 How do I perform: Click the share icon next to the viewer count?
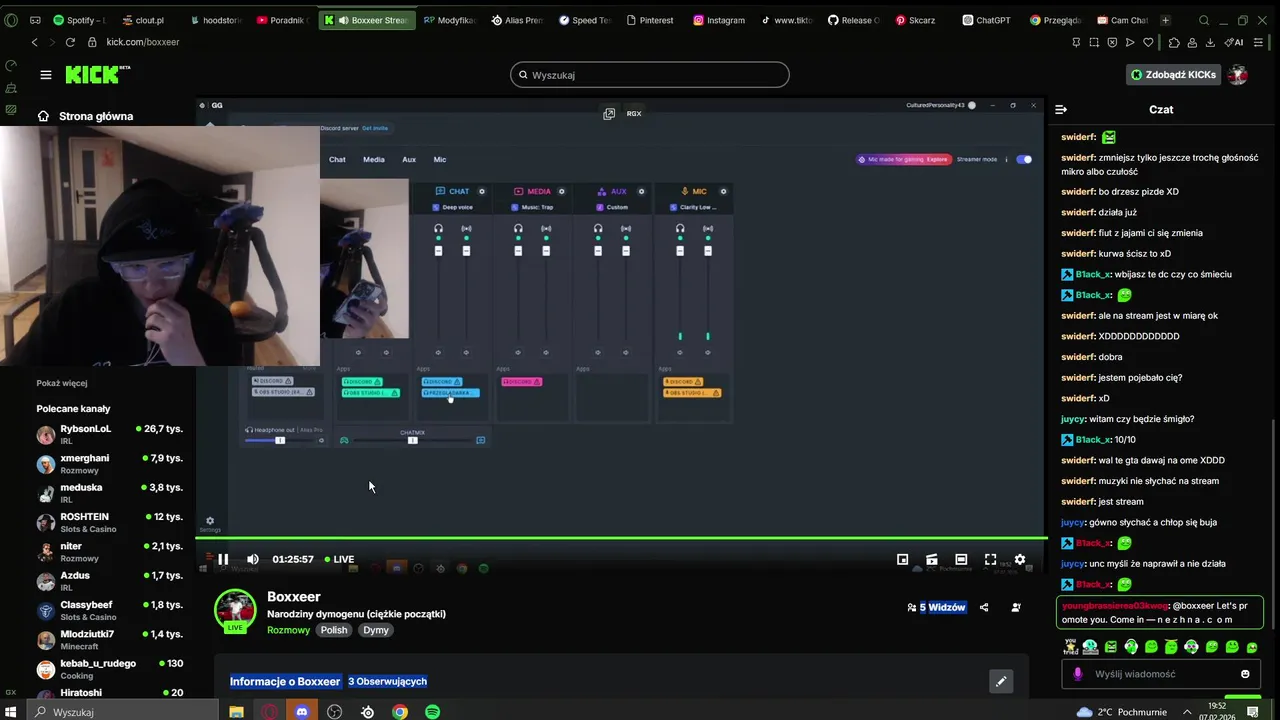click(x=984, y=607)
